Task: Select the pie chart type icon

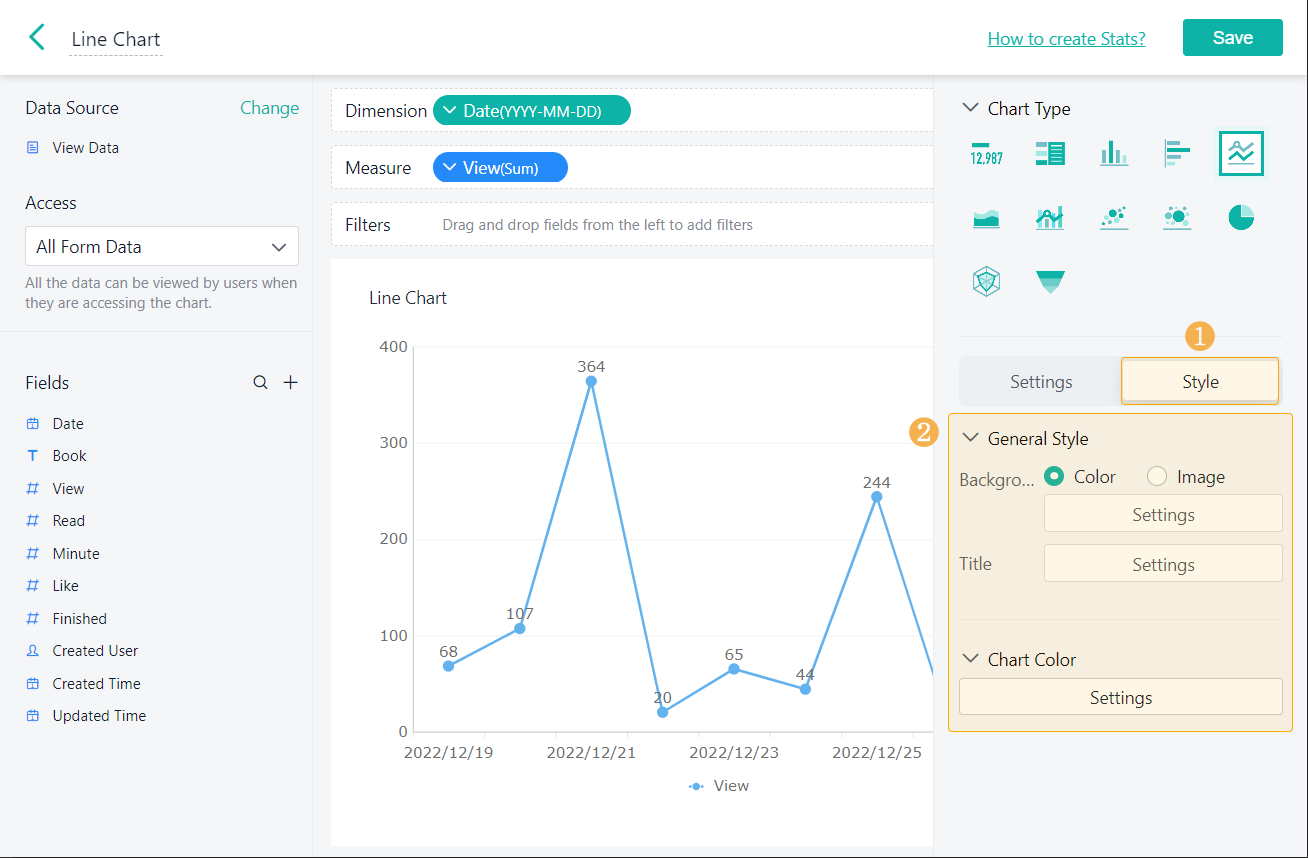Action: (1241, 217)
